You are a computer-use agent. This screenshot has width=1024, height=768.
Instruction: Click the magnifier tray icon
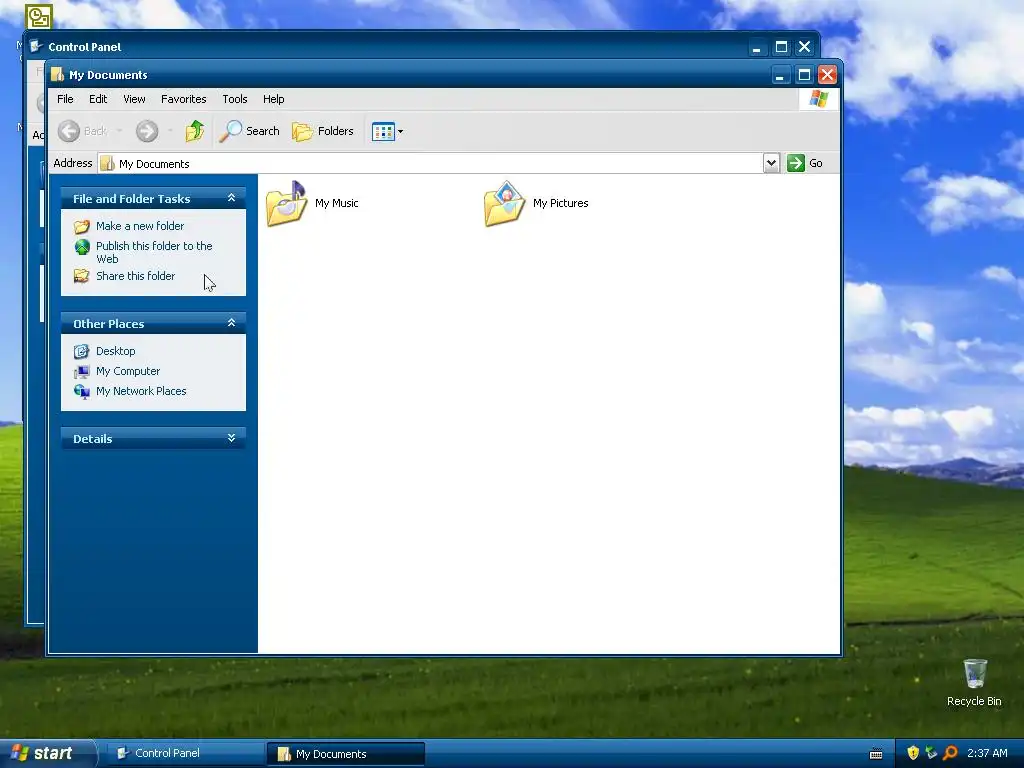click(x=950, y=754)
